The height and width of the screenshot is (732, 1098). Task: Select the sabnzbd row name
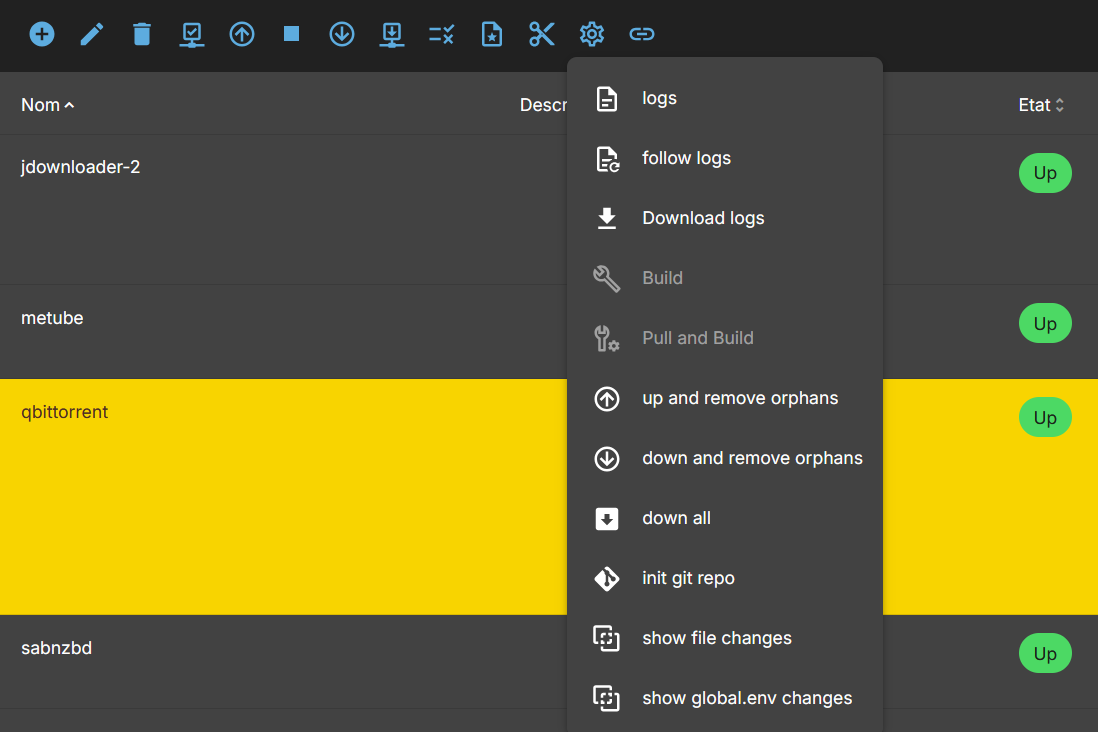[x=56, y=648]
